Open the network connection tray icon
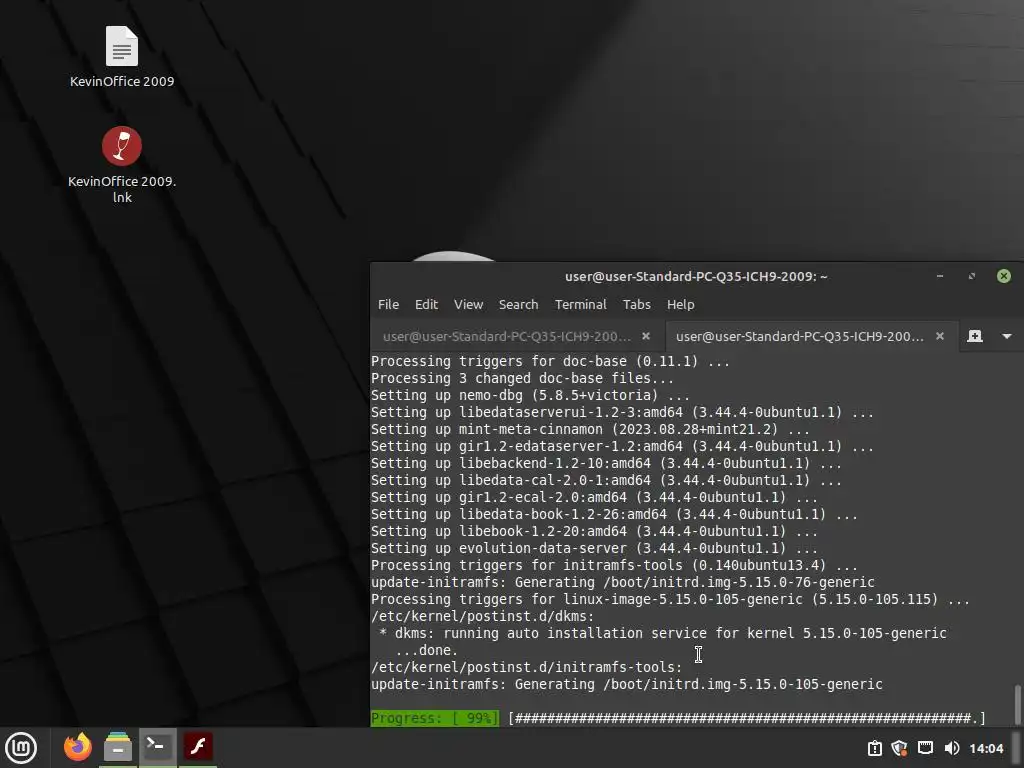The width and height of the screenshot is (1024, 768). click(925, 748)
